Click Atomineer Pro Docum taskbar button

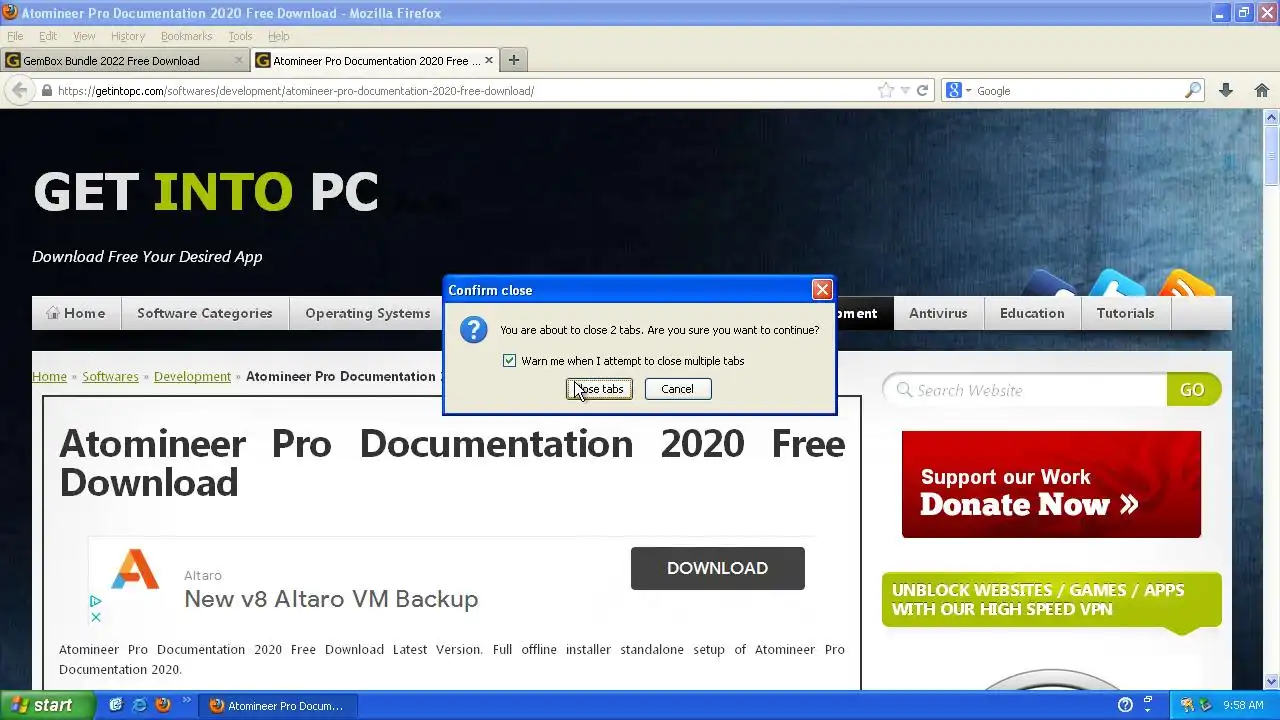(x=276, y=705)
